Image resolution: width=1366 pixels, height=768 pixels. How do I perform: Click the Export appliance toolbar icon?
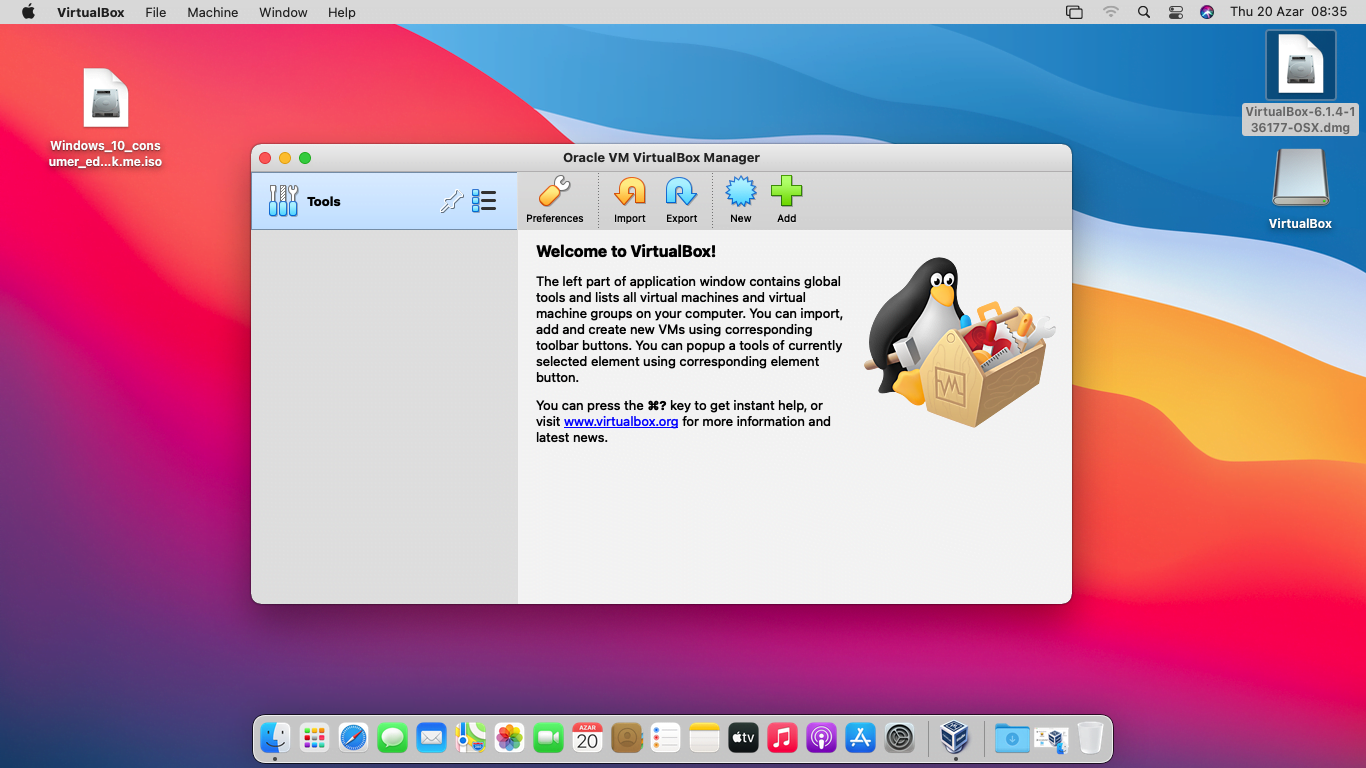coord(681,200)
